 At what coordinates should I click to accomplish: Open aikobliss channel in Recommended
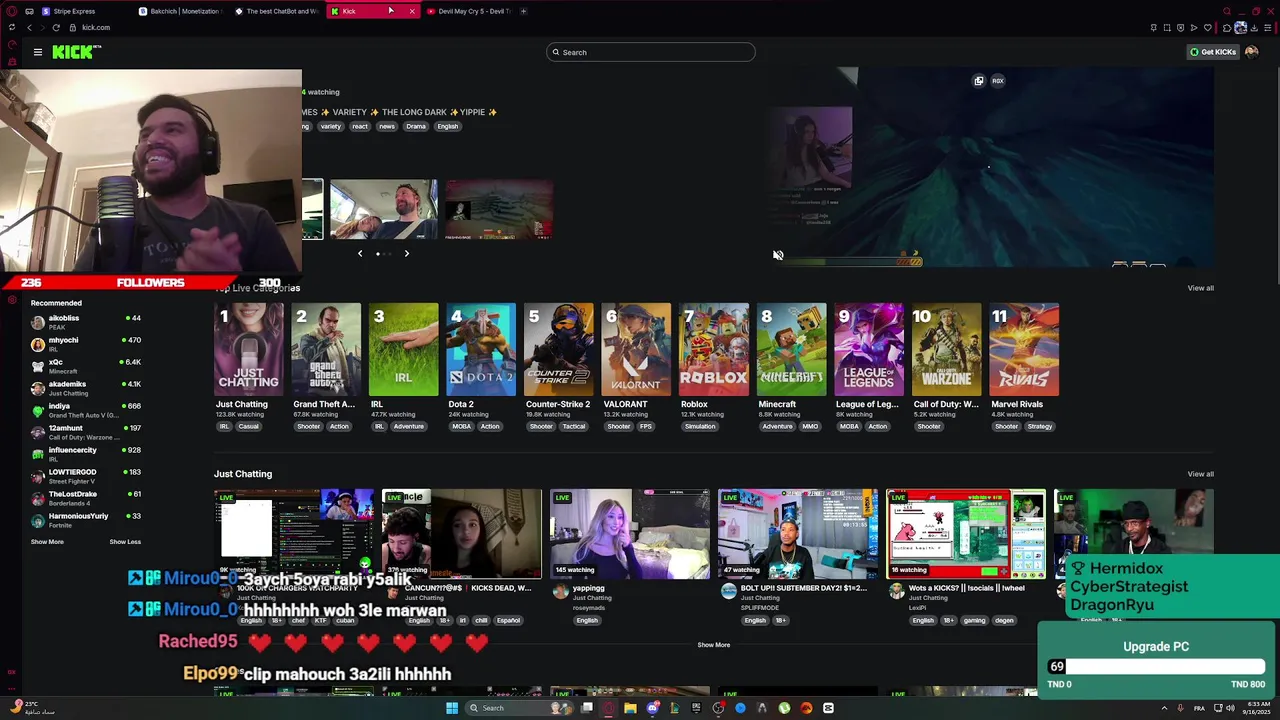coord(86,322)
